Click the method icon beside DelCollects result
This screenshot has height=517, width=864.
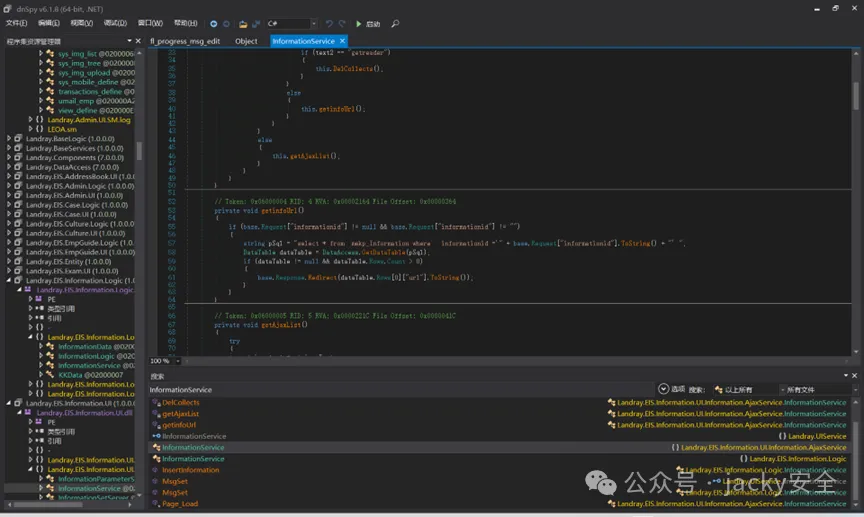point(156,402)
